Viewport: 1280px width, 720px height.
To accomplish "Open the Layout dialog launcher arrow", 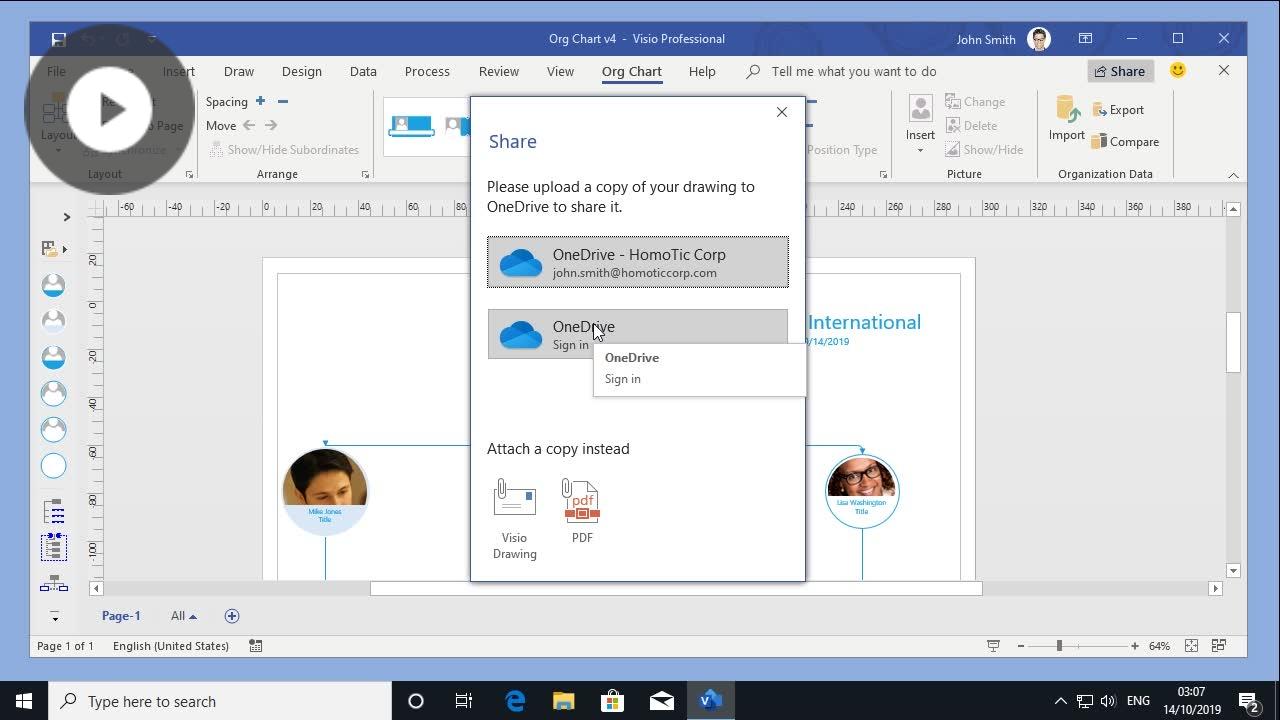I will pyautogui.click(x=189, y=174).
